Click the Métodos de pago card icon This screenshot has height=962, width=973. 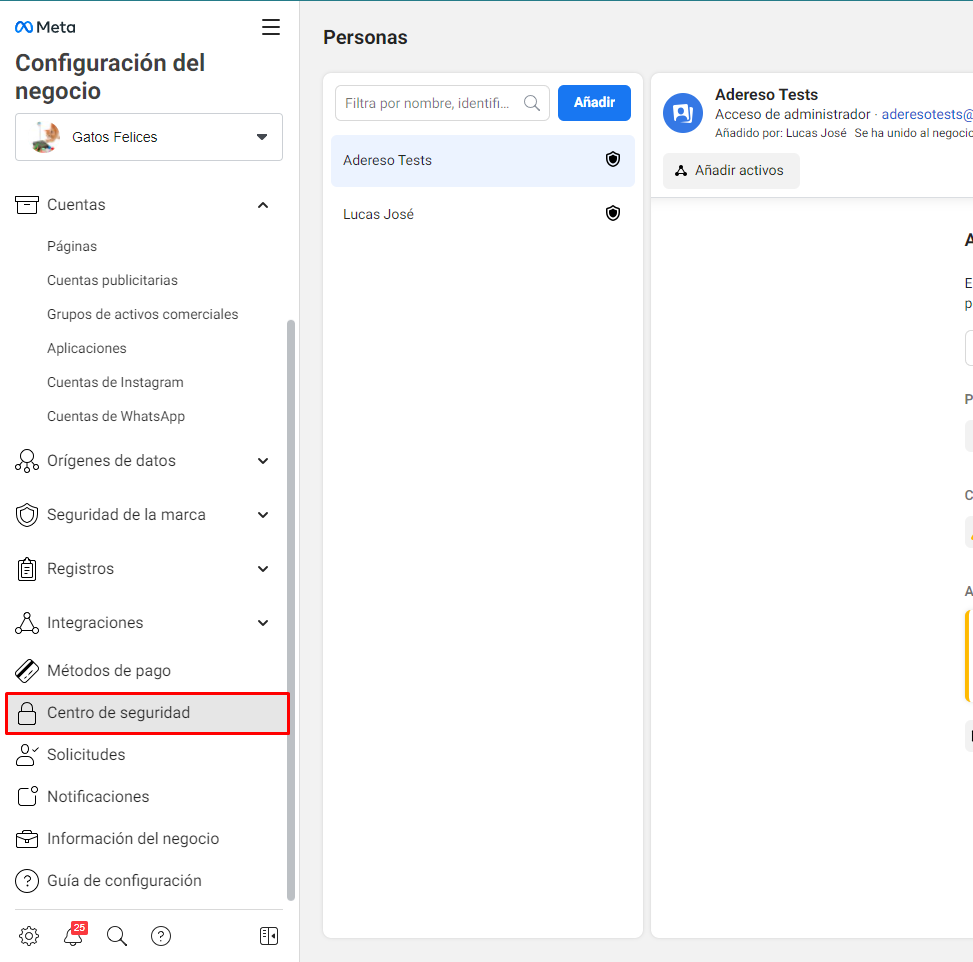[x=27, y=671]
